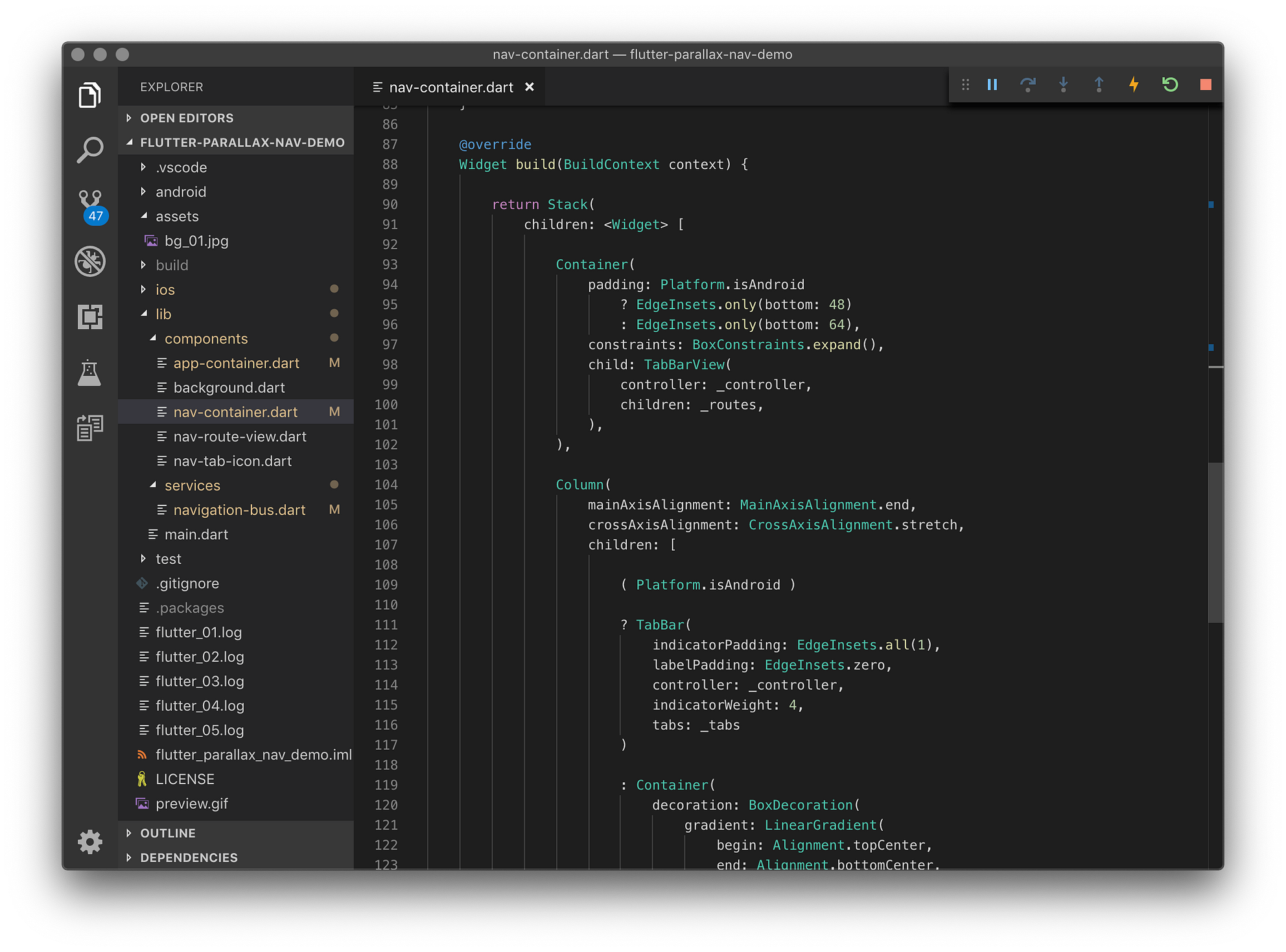Open Search in the activity bar
Viewport: 1286px width, 952px height.
90,150
